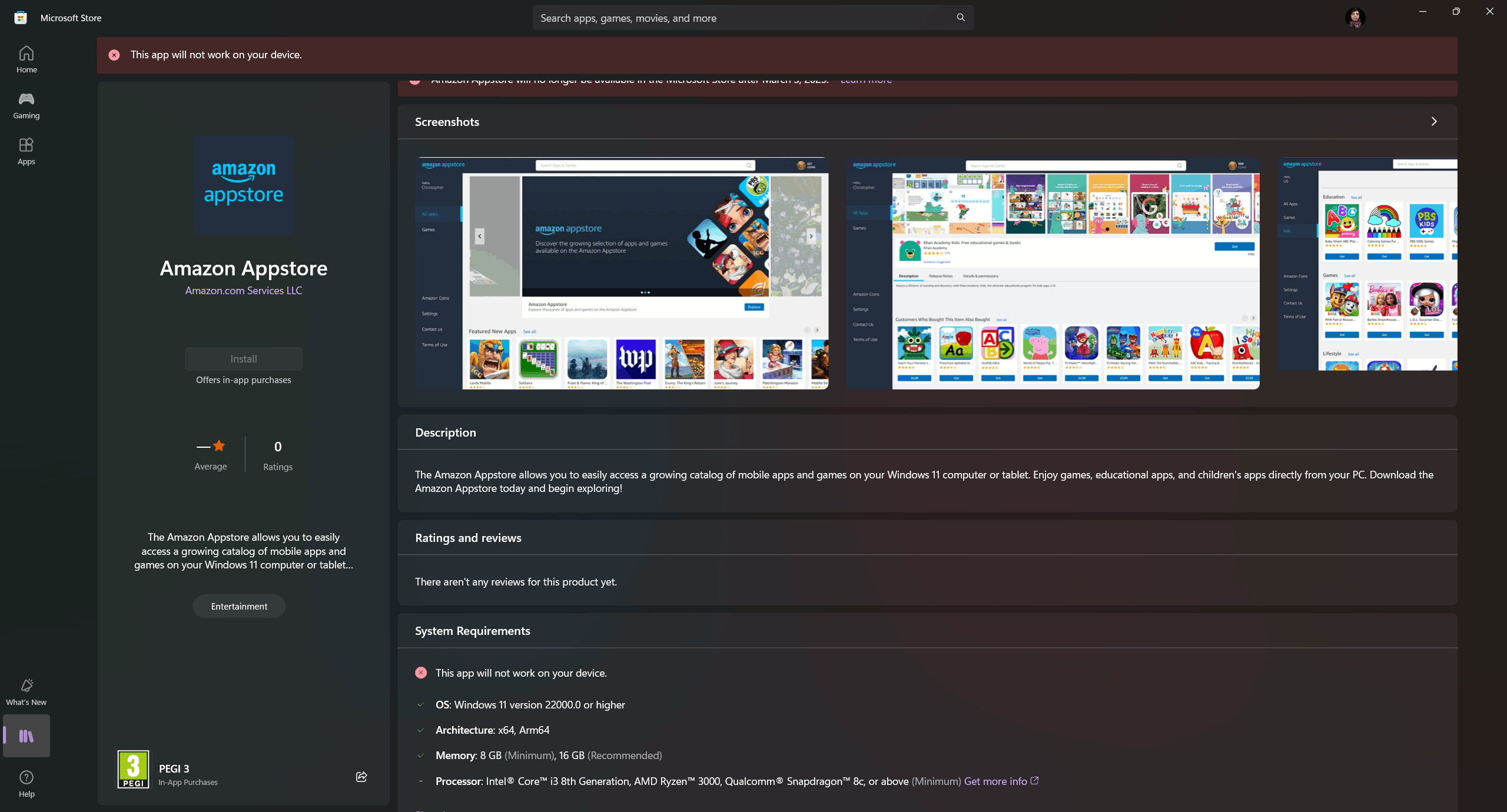Viewport: 1507px width, 812px height.
Task: Click the System Requirements heading
Action: point(472,631)
